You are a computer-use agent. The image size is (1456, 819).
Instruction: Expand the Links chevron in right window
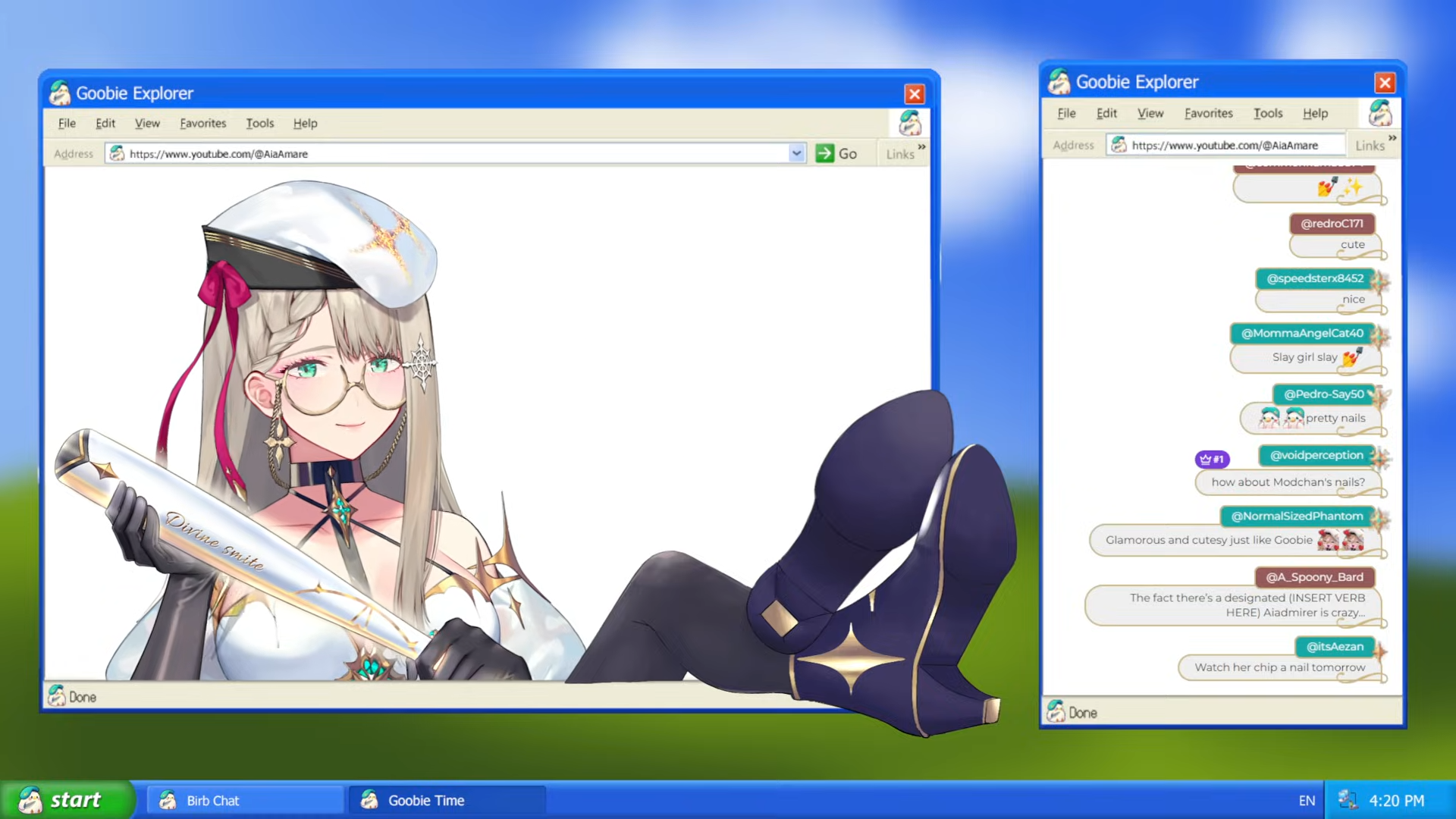pos(1392,138)
